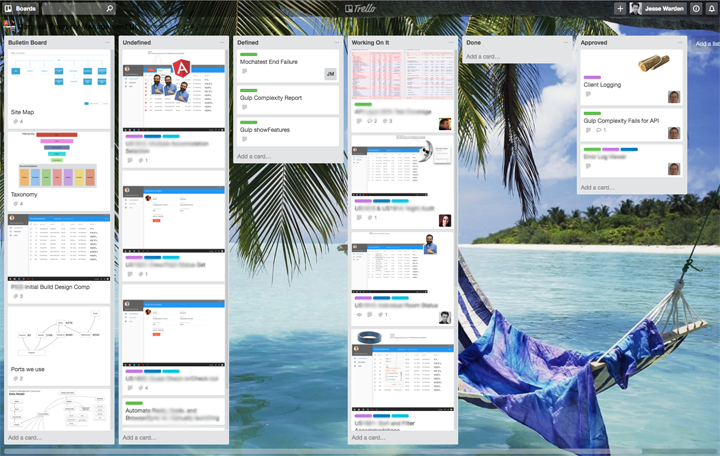Click green label on Gulp showFeatures card

[x=248, y=122]
